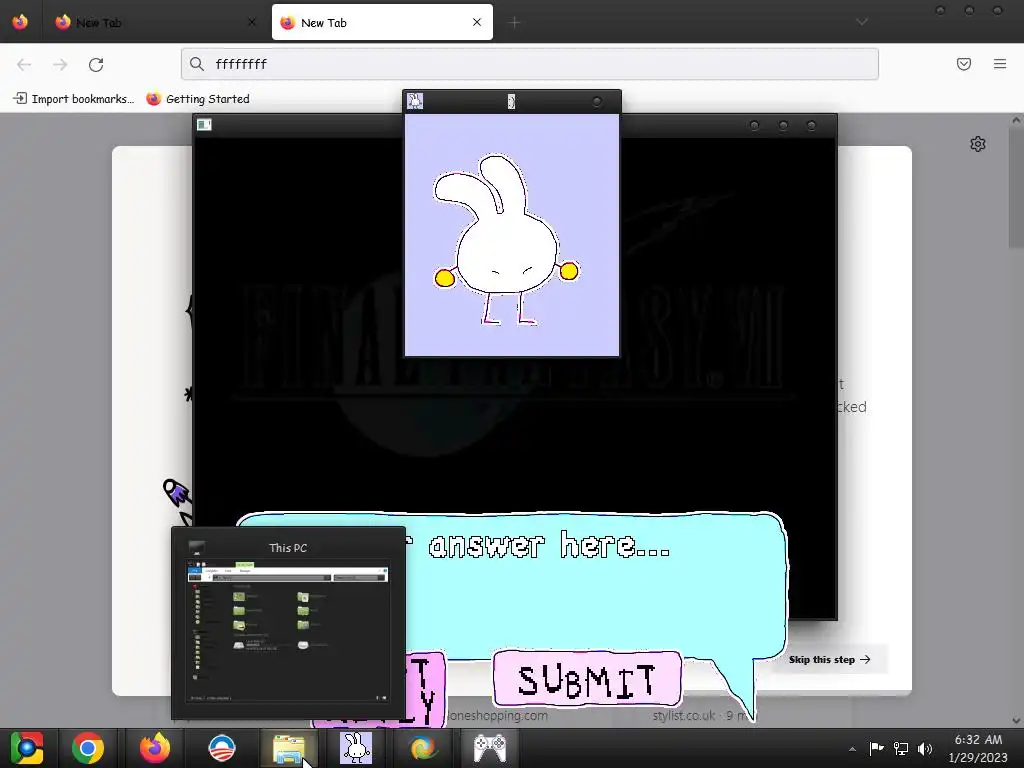The width and height of the screenshot is (1024, 768).
Task: Show hidden system tray icons
Action: [x=852, y=749]
